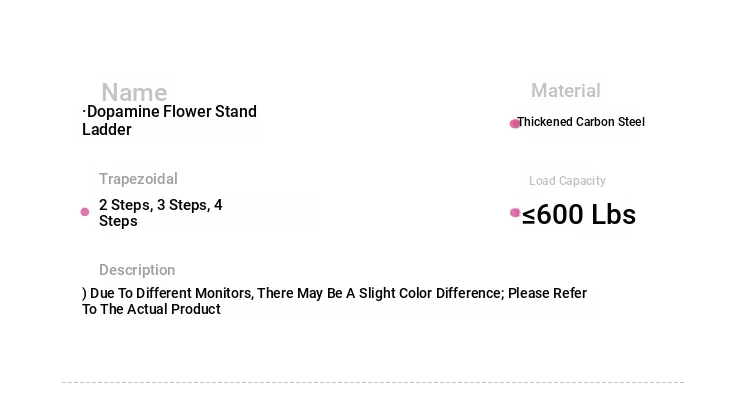Screen dimensions: 750x417
Task: Select the Material heading
Action: [x=566, y=91]
